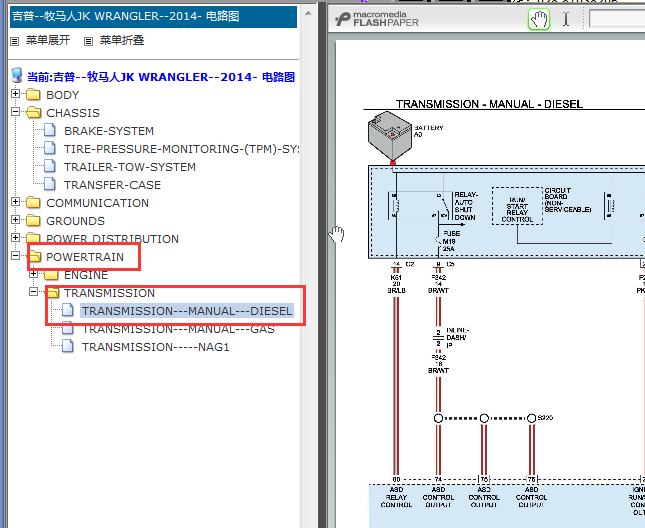Click the COMMUNICATION folder icon
645x528 pixels.
point(33,203)
